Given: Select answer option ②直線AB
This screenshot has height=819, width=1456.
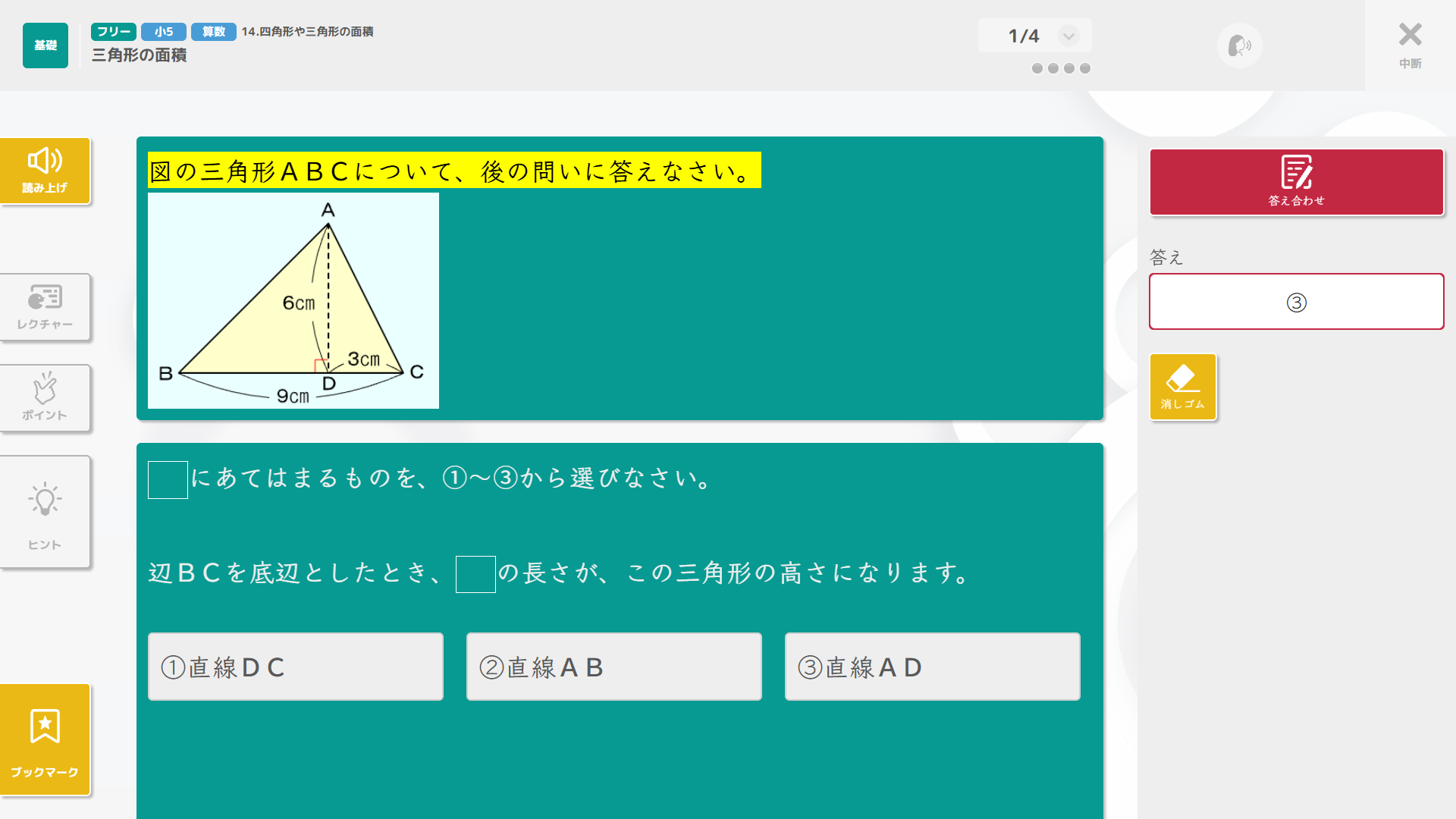Looking at the screenshot, I should click(614, 667).
